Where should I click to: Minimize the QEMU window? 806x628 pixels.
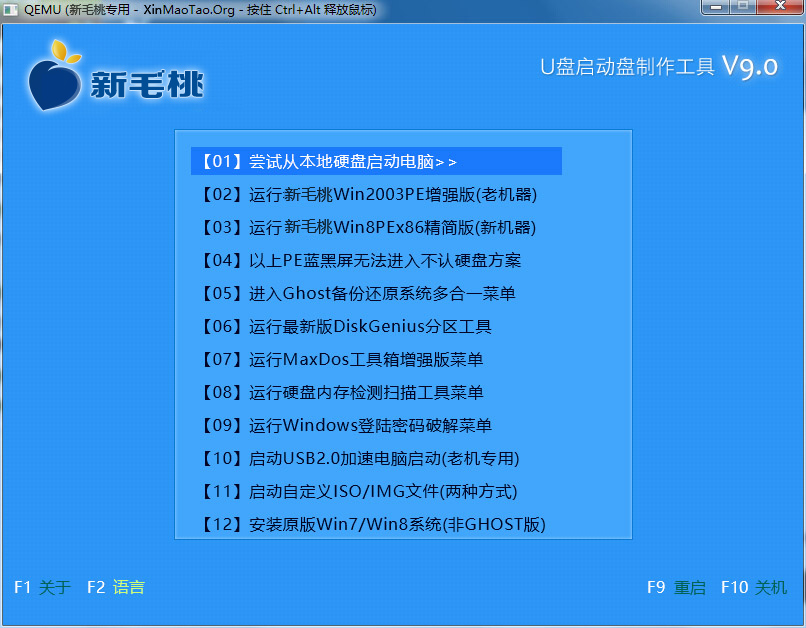click(716, 7)
